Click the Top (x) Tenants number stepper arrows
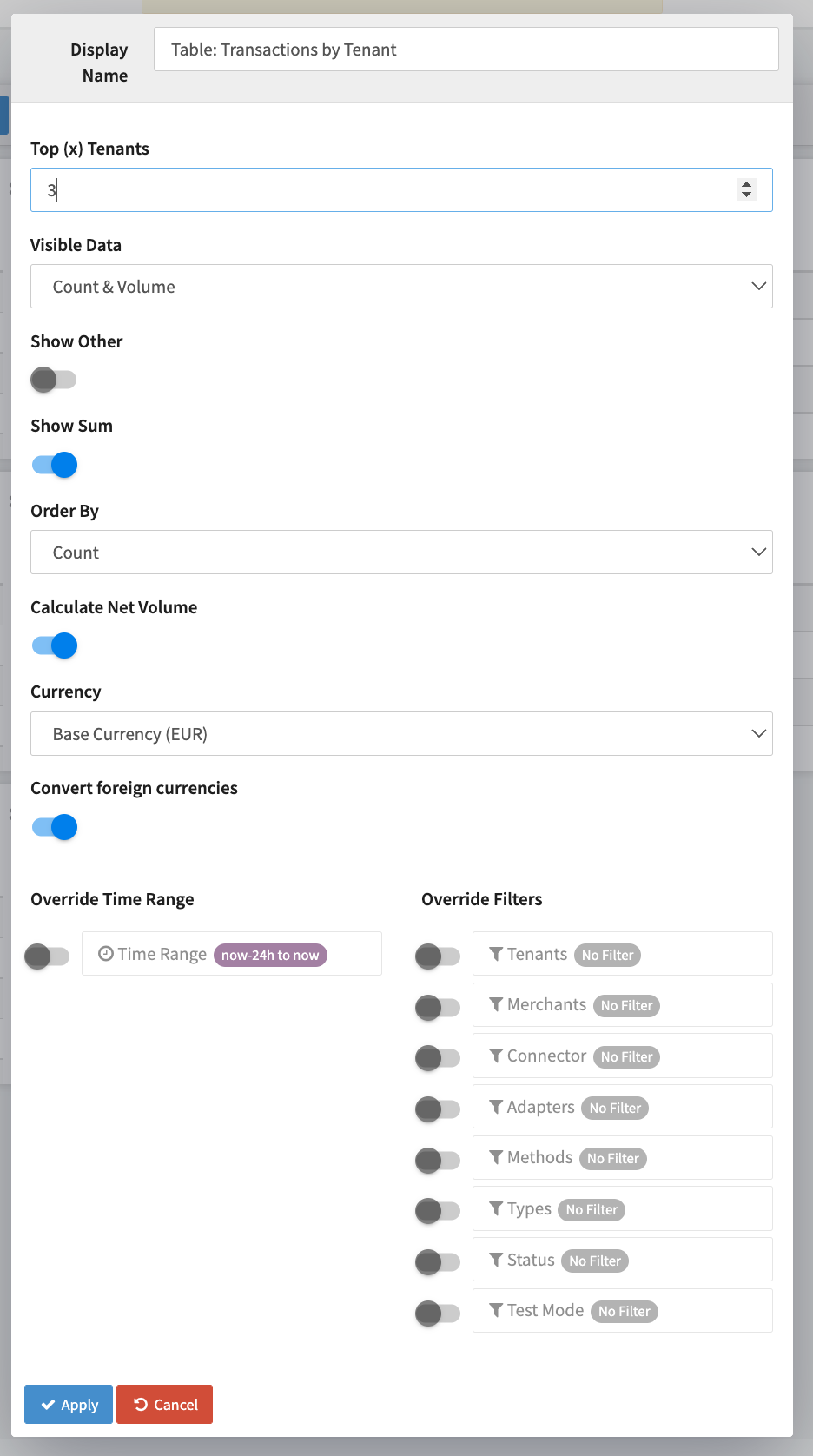 (746, 189)
